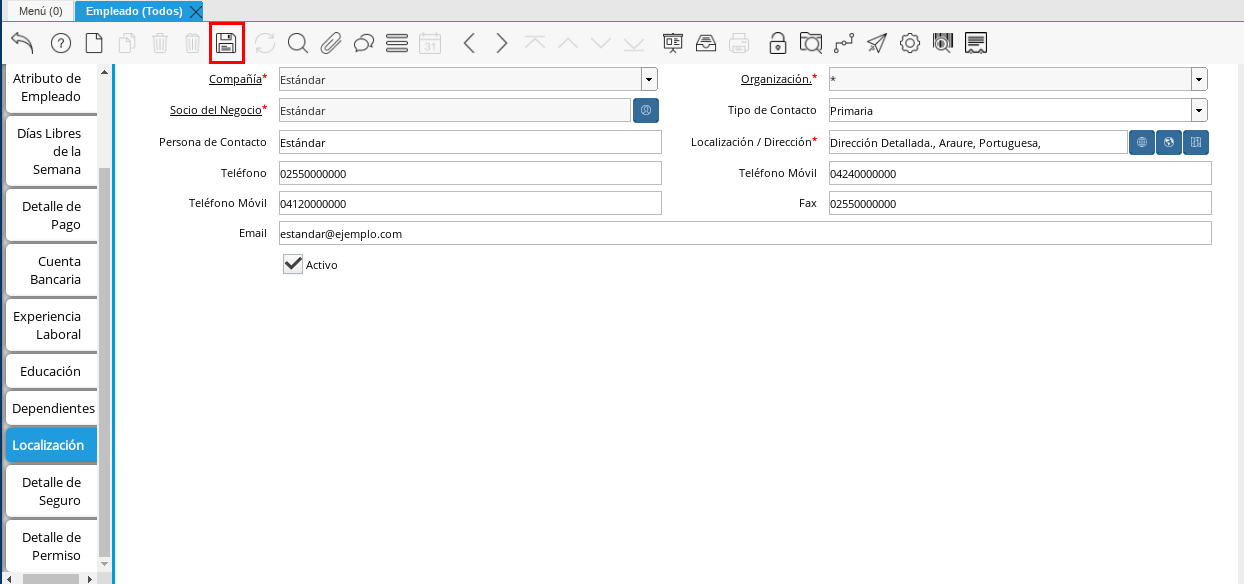Open Detalle de Seguro side tab
Screen dimensions: 1244x584
51,491
